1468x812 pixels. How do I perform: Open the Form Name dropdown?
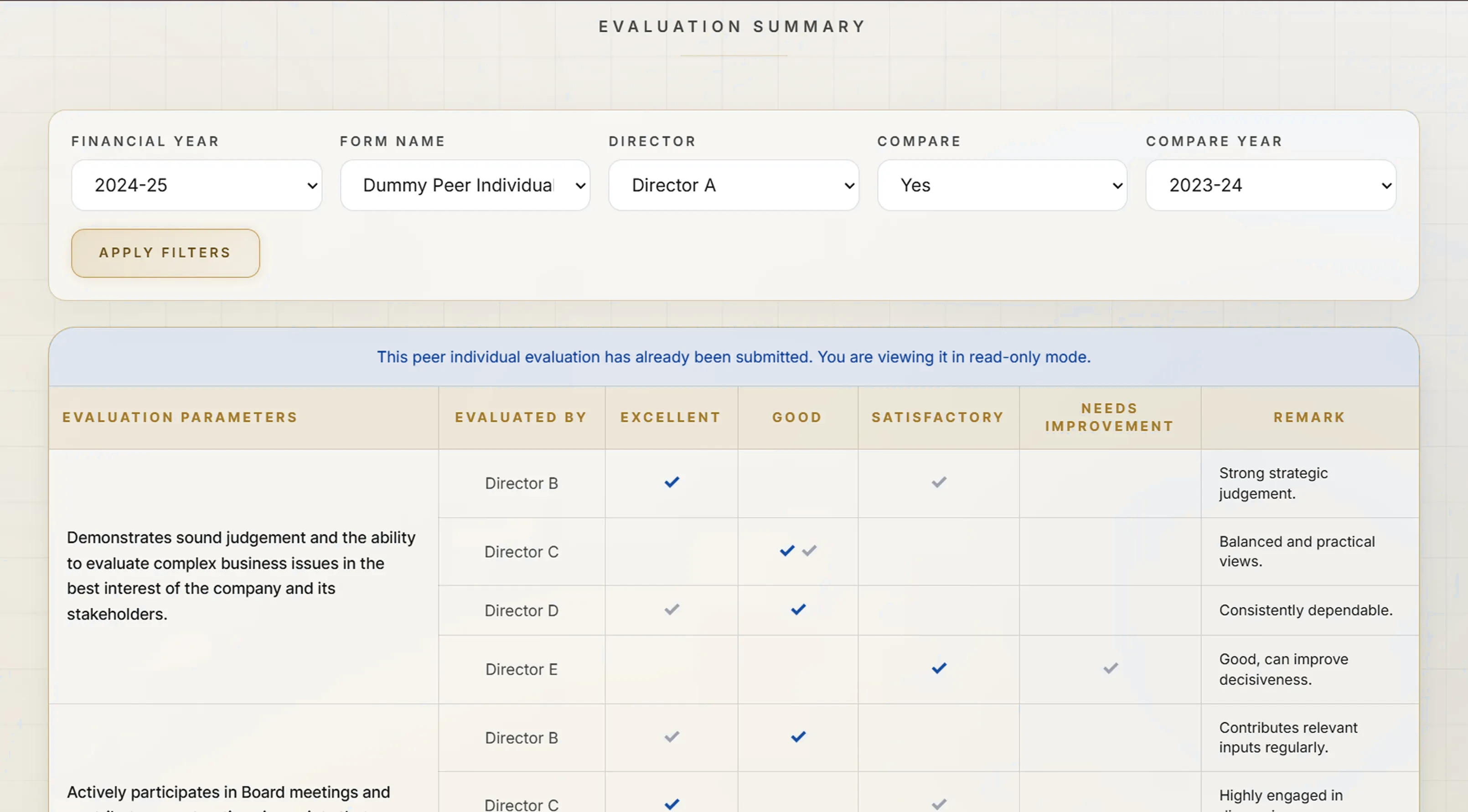pyautogui.click(x=465, y=185)
